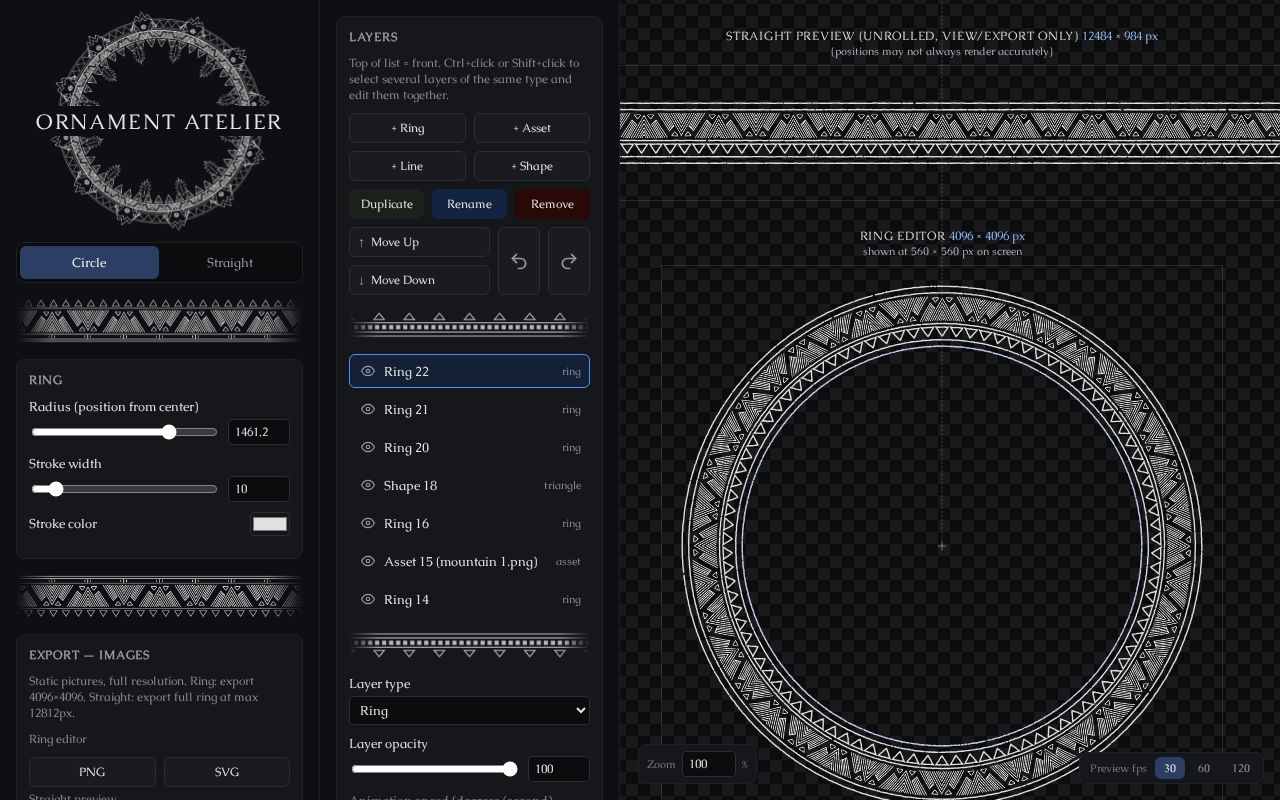The height and width of the screenshot is (800, 1280).
Task: Click the Remove layer button
Action: [552, 204]
